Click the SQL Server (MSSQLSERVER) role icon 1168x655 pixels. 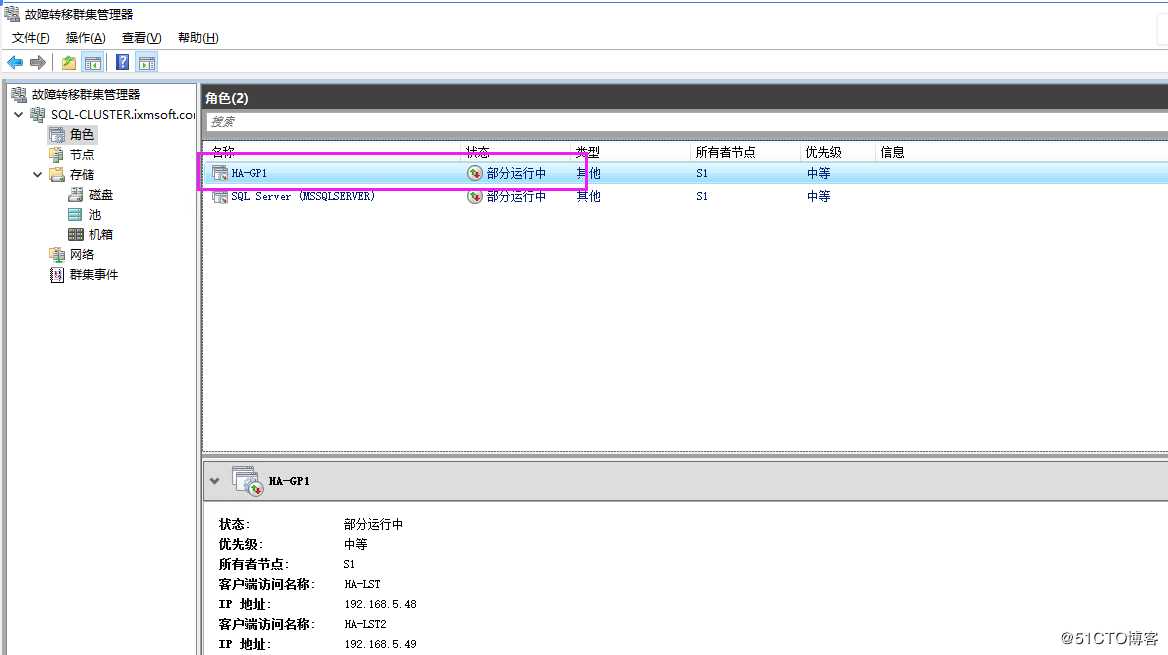click(x=219, y=196)
